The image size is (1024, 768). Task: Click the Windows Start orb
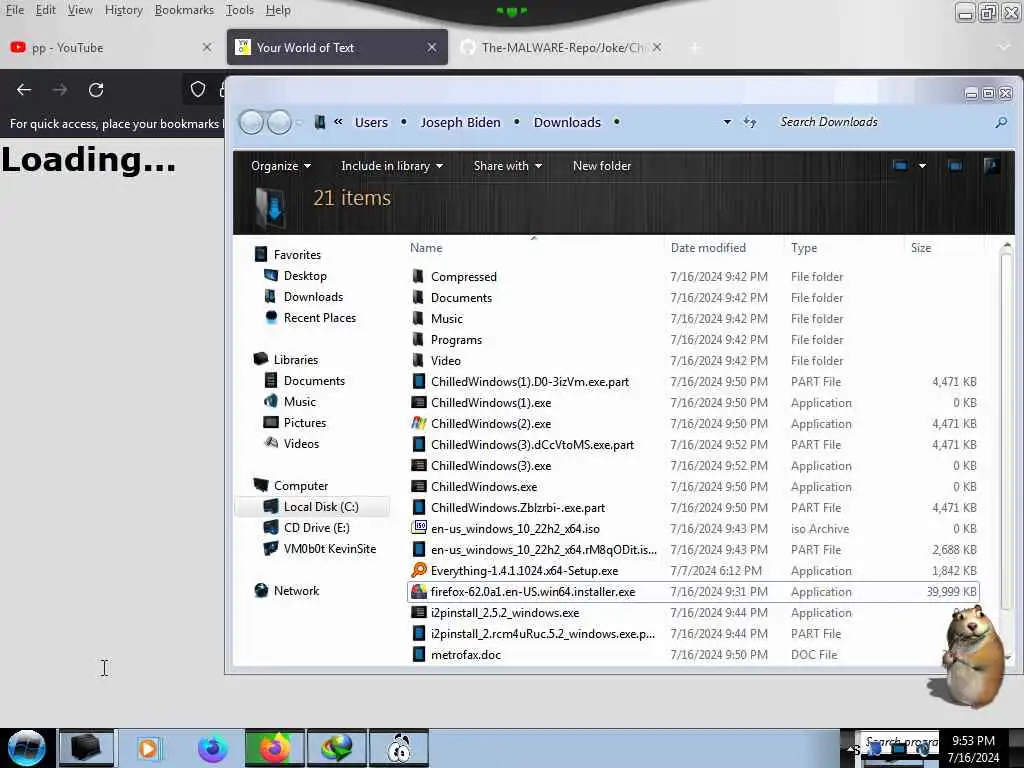[x=26, y=748]
